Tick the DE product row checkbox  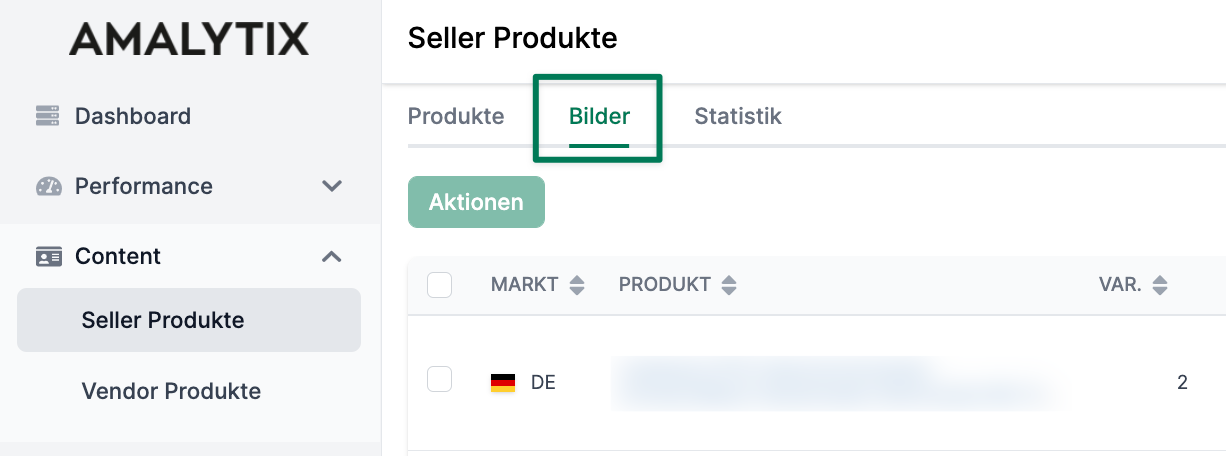(x=439, y=379)
